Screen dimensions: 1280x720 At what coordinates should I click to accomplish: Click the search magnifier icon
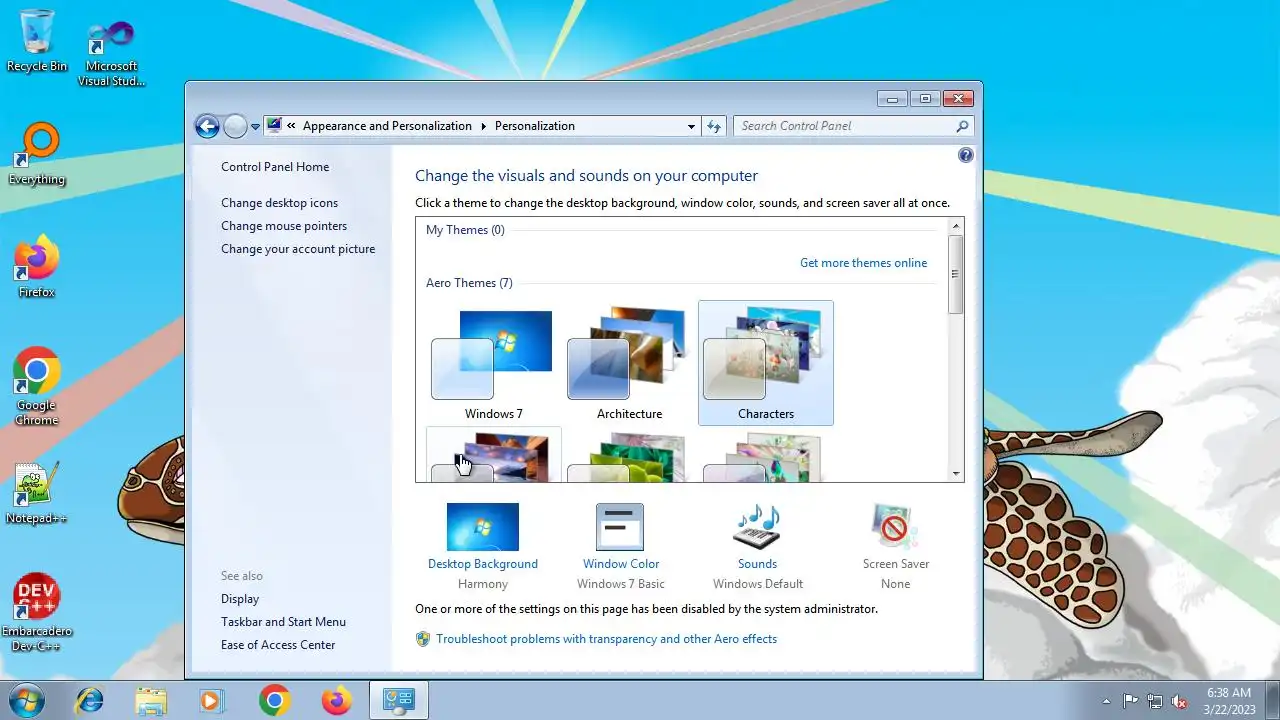962,126
